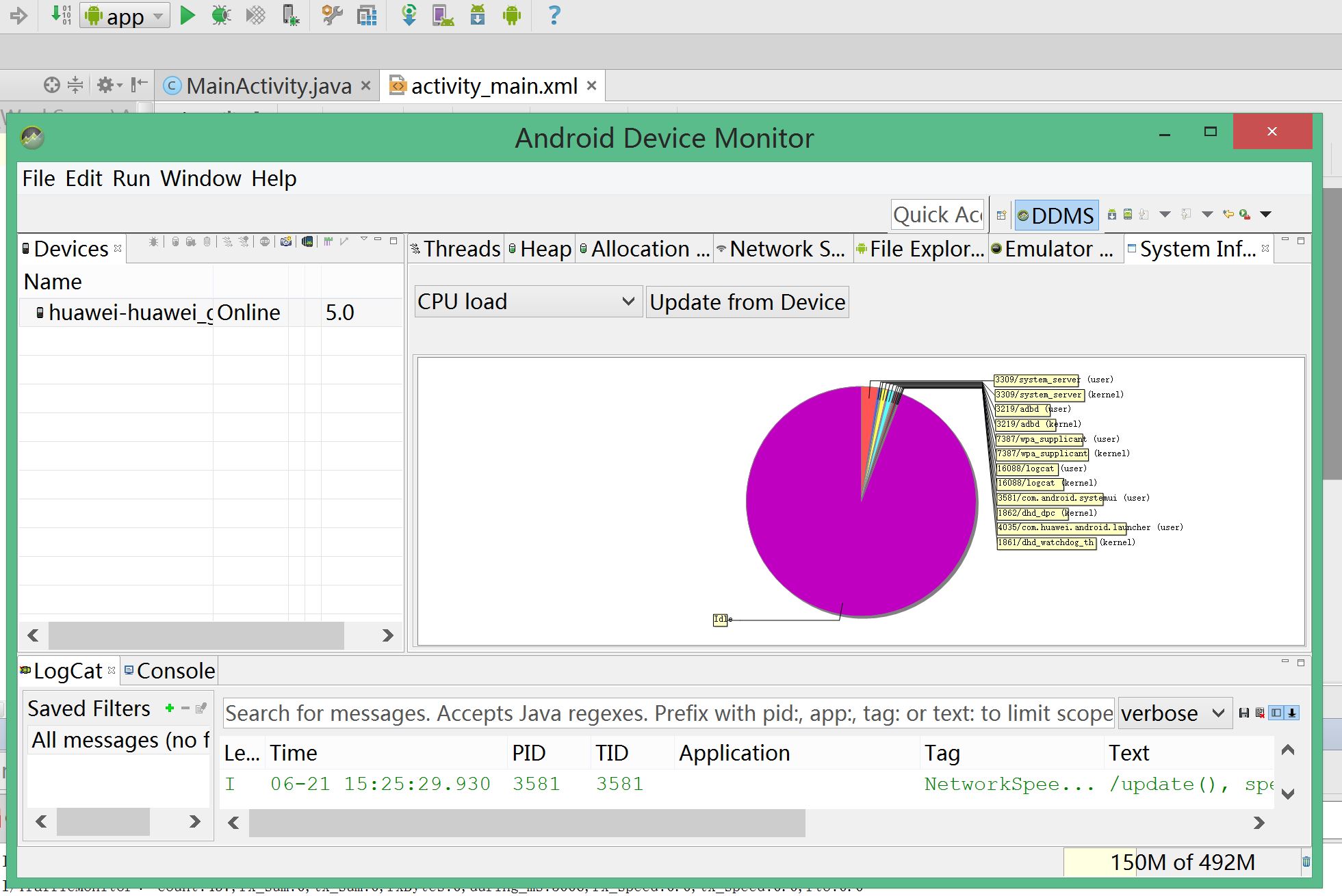Expand the app run configuration dropdown

158,15
